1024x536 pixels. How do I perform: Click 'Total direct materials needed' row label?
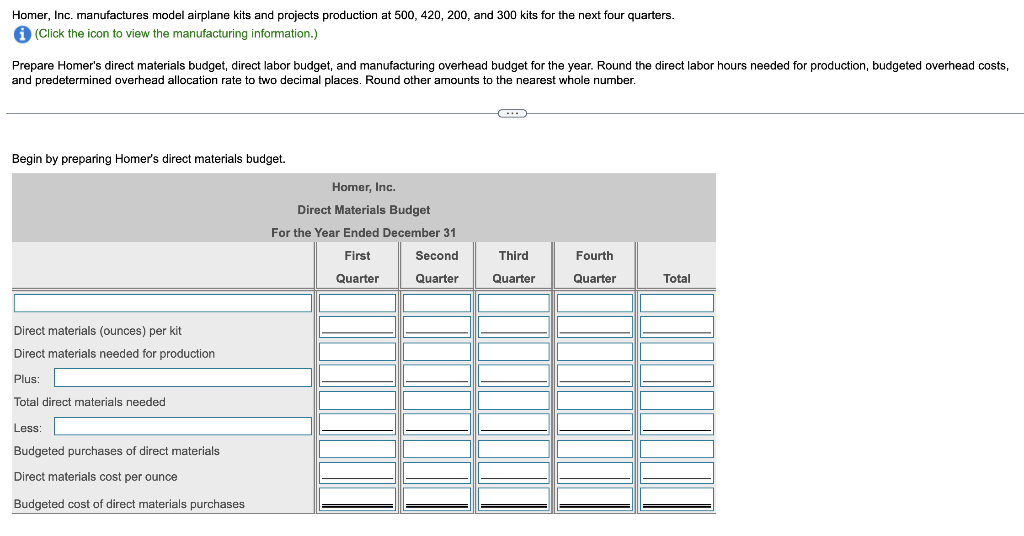[x=89, y=402]
